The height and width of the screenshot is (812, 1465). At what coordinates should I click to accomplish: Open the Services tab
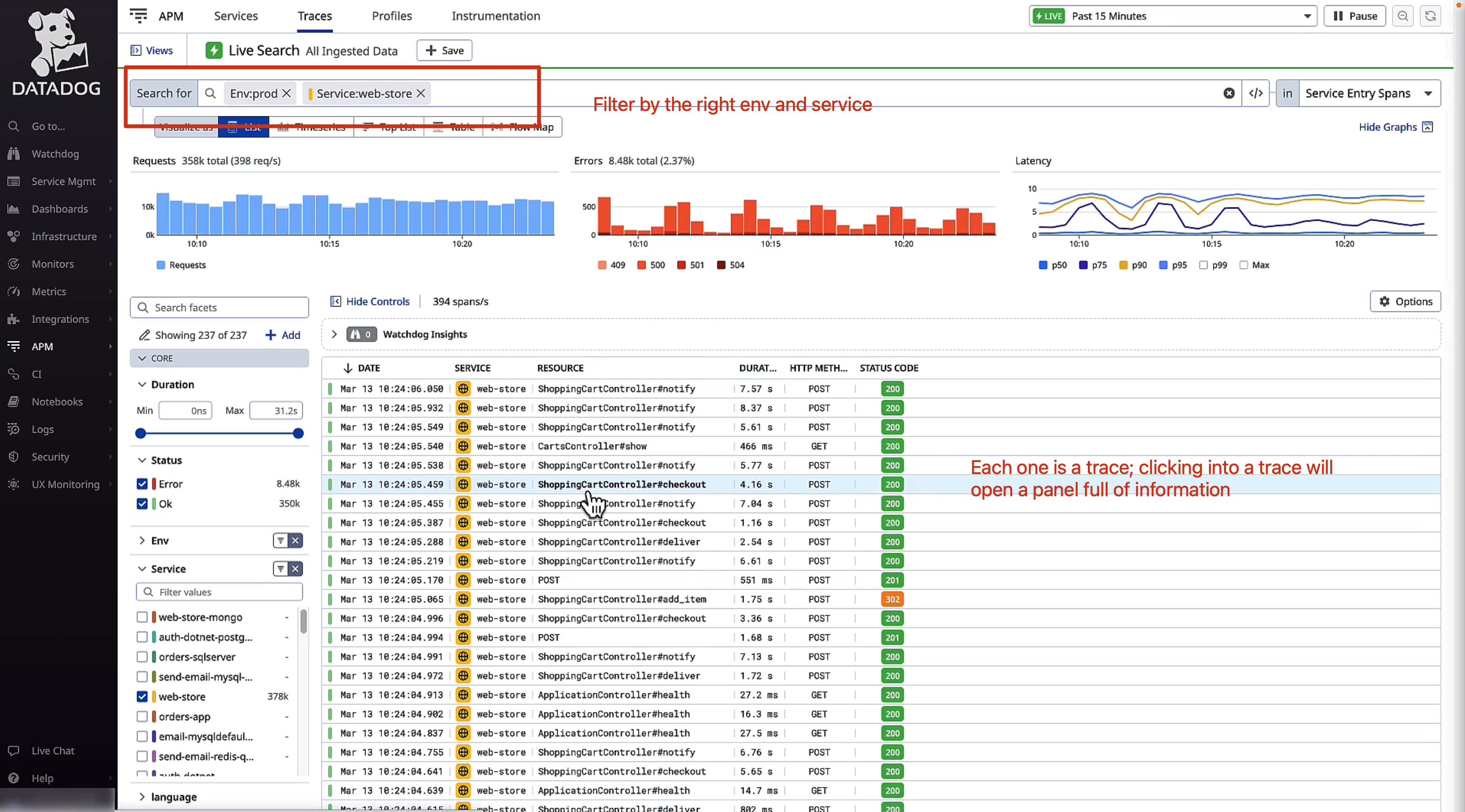236,16
